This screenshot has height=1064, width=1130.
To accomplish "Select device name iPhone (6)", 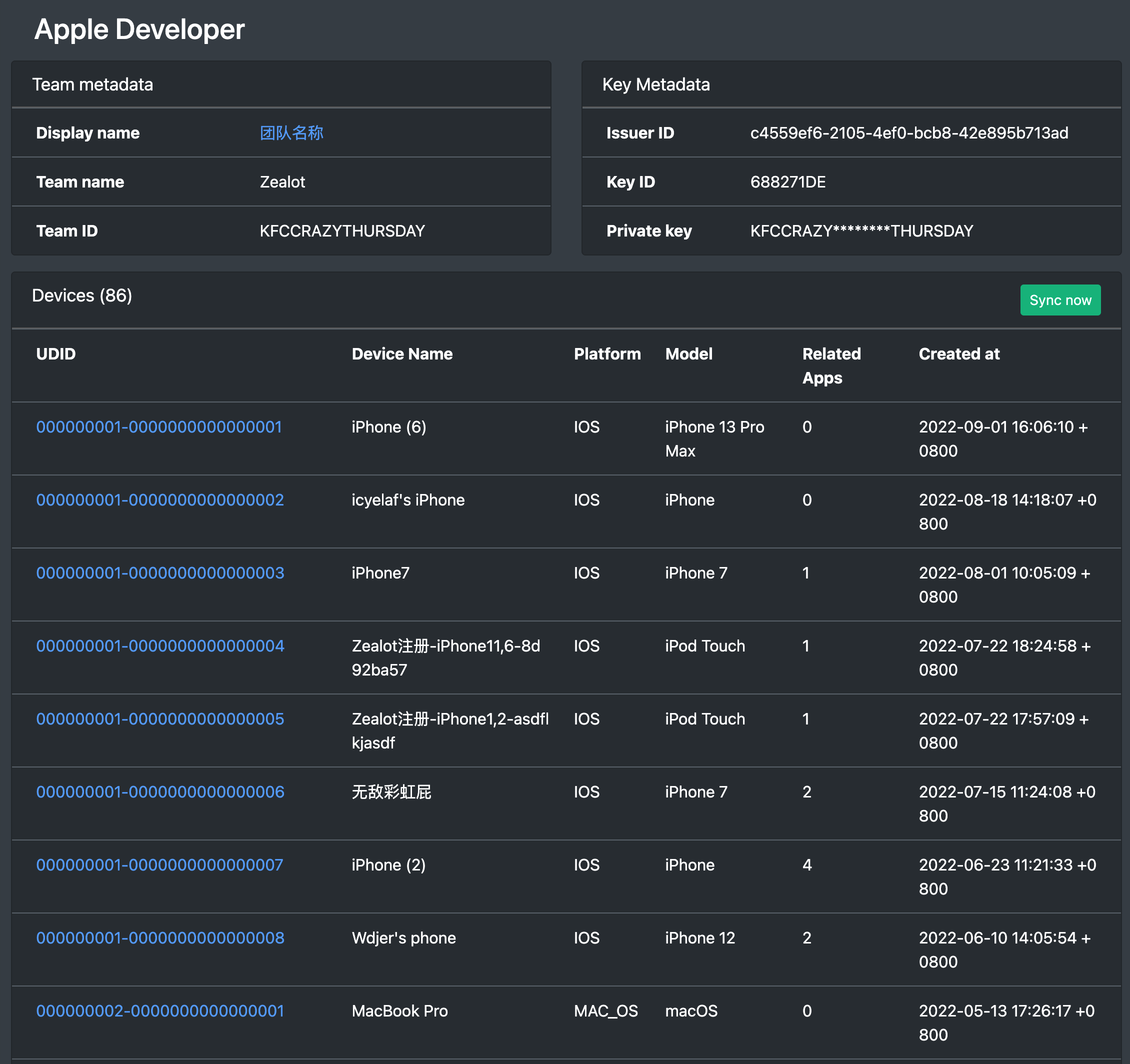I will [x=389, y=427].
